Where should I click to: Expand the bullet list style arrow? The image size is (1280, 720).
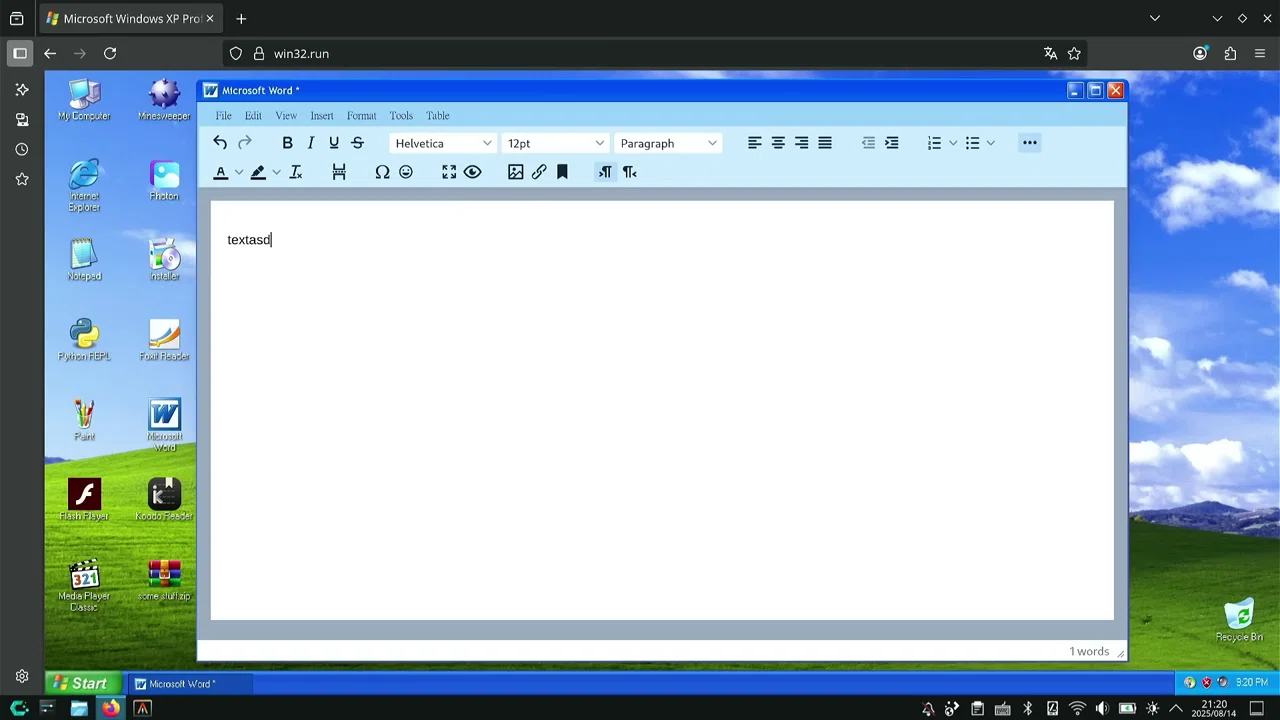tap(991, 143)
